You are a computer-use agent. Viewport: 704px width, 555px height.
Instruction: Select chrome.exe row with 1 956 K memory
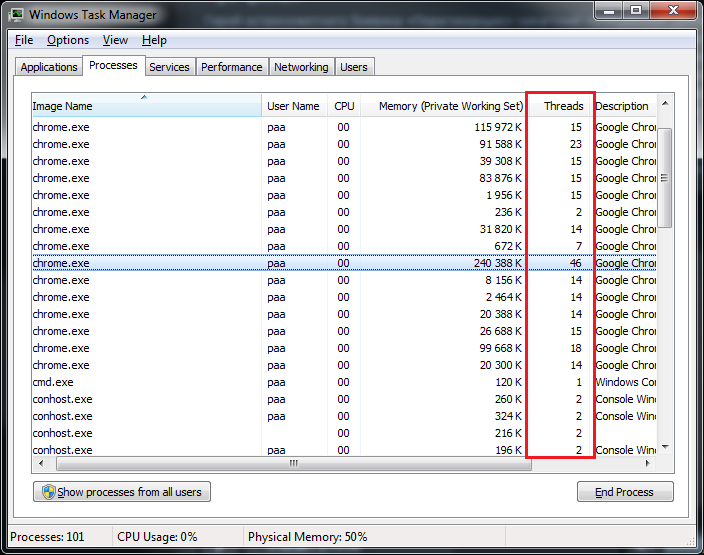coord(344,195)
